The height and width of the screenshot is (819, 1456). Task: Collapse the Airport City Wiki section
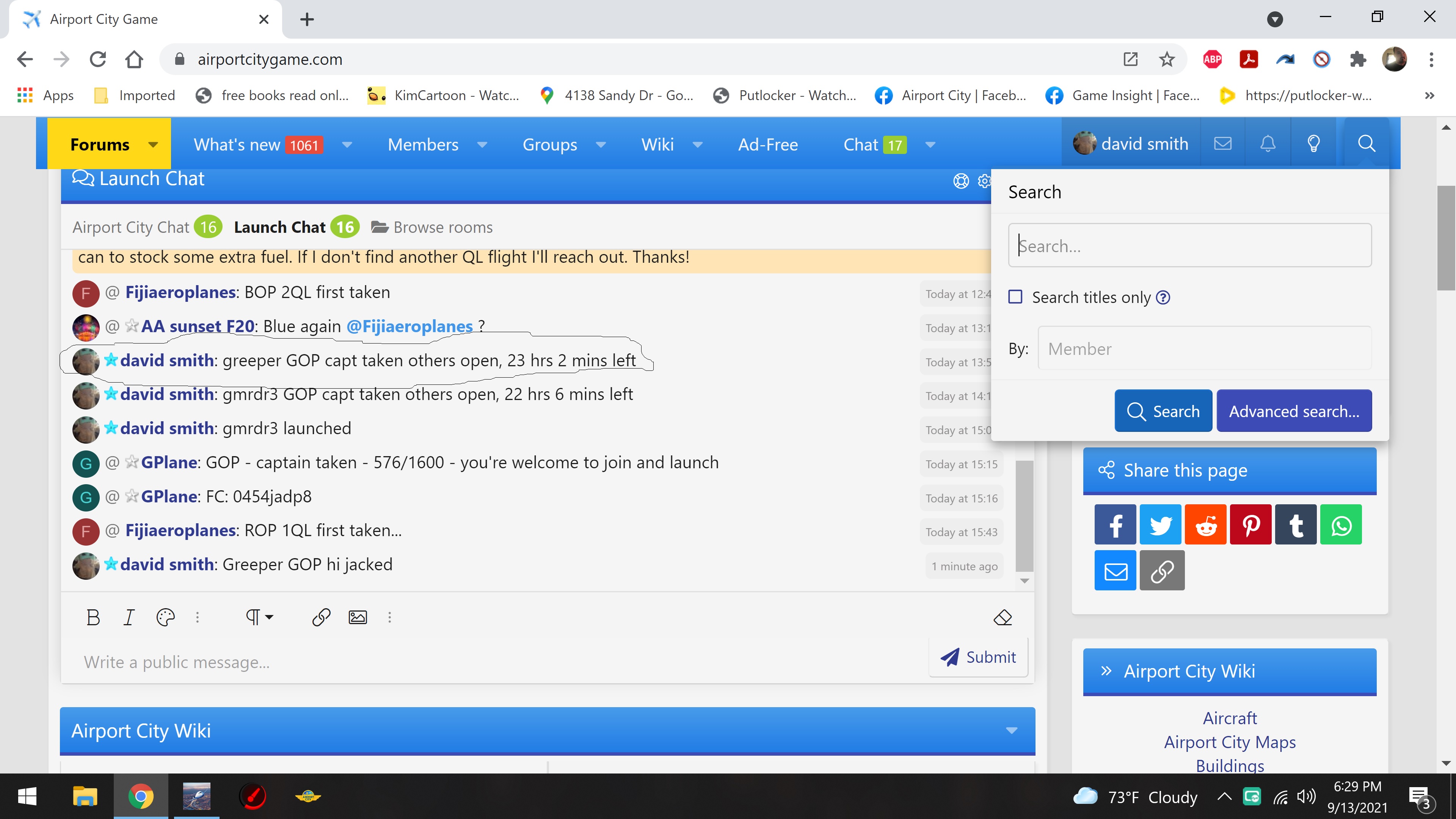(x=1012, y=731)
